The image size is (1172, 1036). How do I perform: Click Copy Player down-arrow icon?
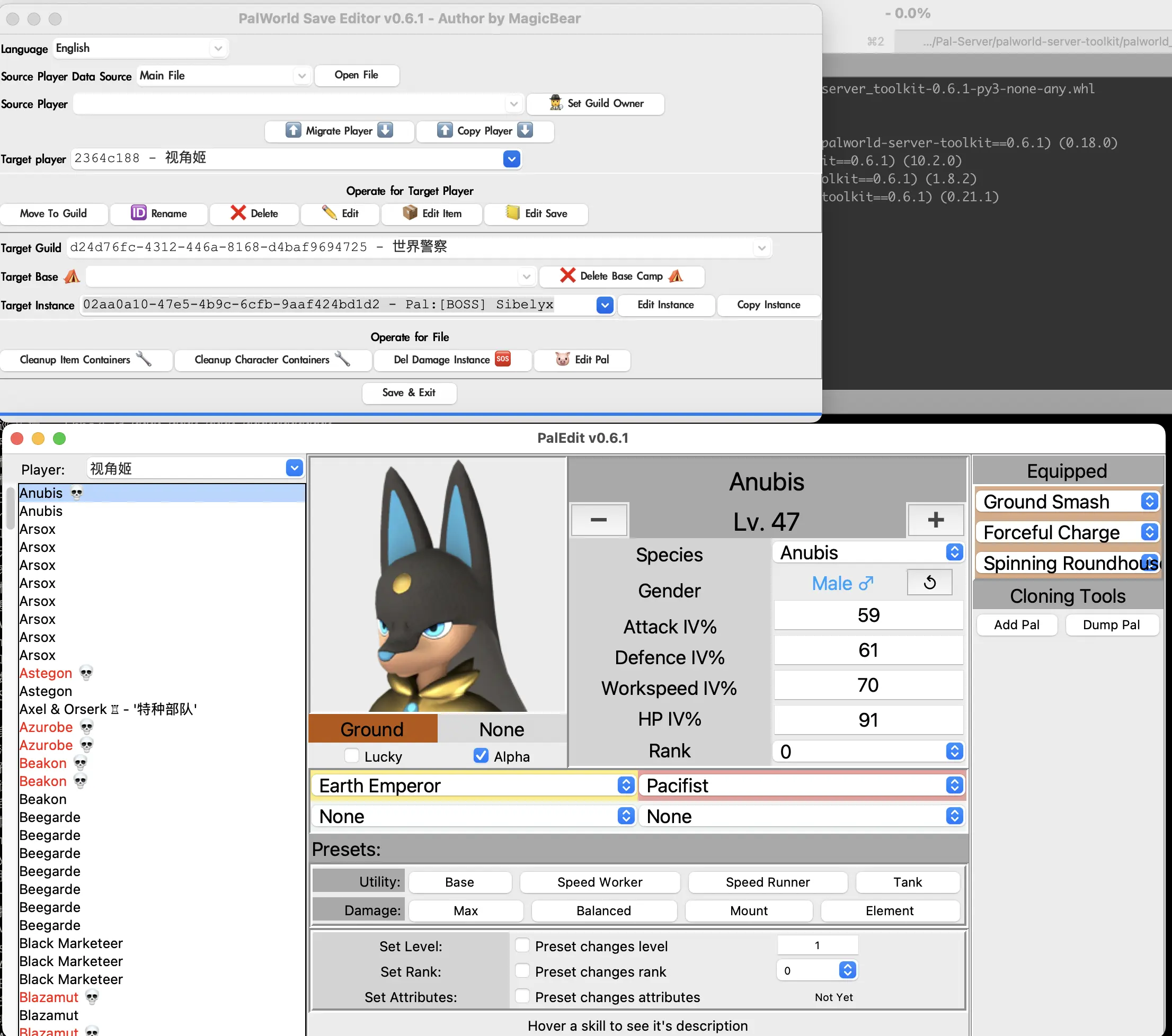coord(525,131)
